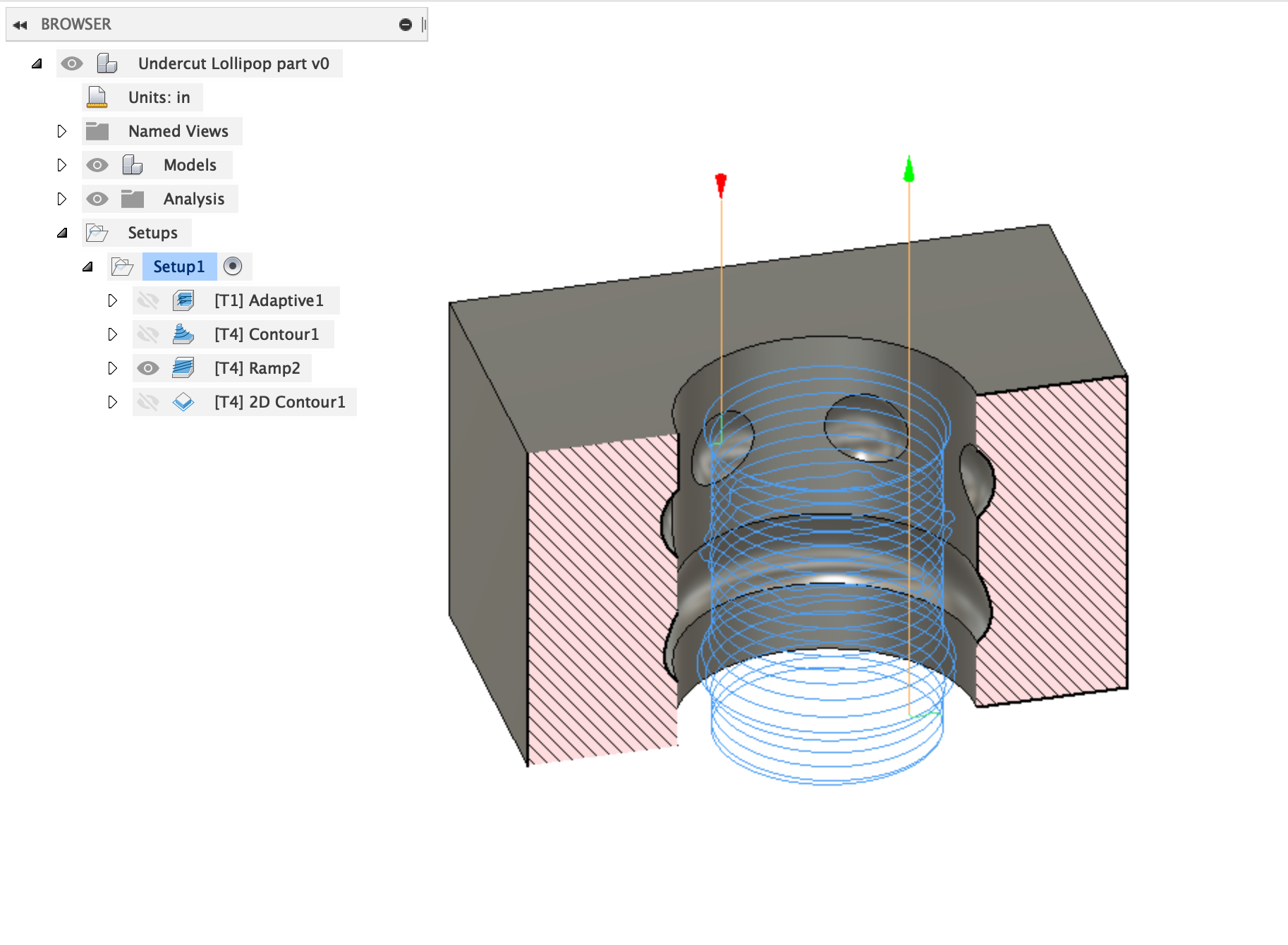1288x945 pixels.
Task: Click the Models component icon
Action: (x=131, y=164)
